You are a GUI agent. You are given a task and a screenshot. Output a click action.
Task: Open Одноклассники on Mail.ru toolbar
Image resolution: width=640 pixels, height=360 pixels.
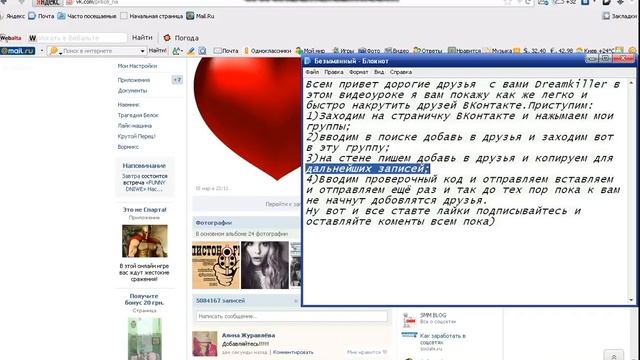(267, 51)
